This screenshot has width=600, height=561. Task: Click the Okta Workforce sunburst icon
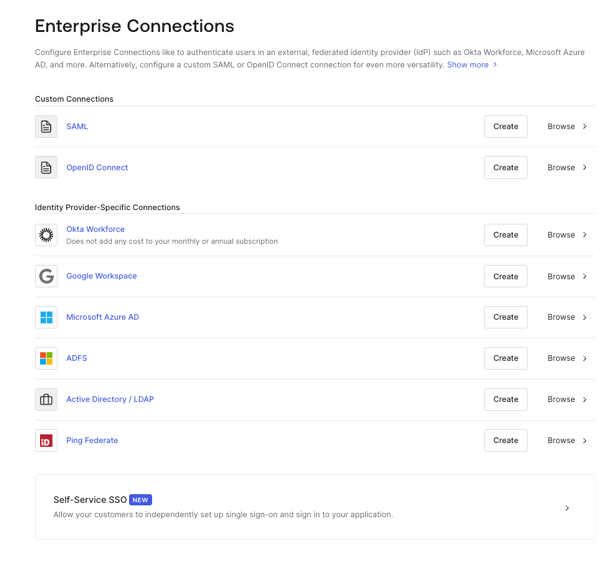pos(46,235)
